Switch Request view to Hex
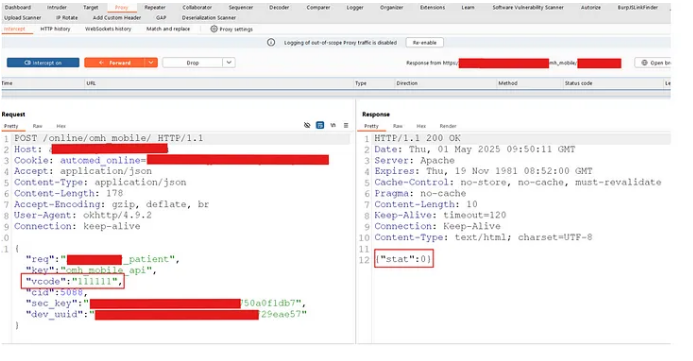 tap(61, 126)
